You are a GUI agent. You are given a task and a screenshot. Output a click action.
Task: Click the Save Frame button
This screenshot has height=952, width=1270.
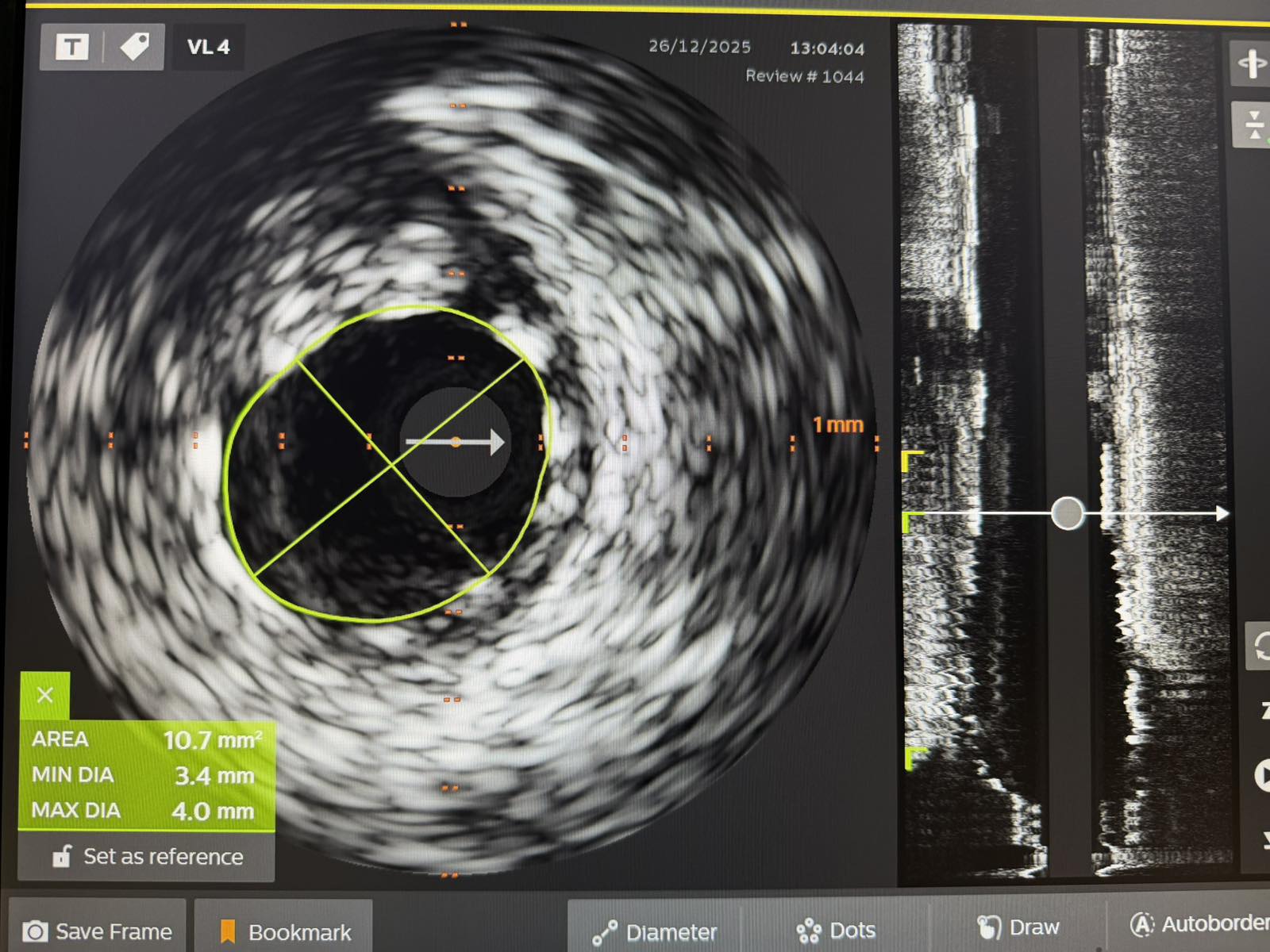click(x=98, y=931)
